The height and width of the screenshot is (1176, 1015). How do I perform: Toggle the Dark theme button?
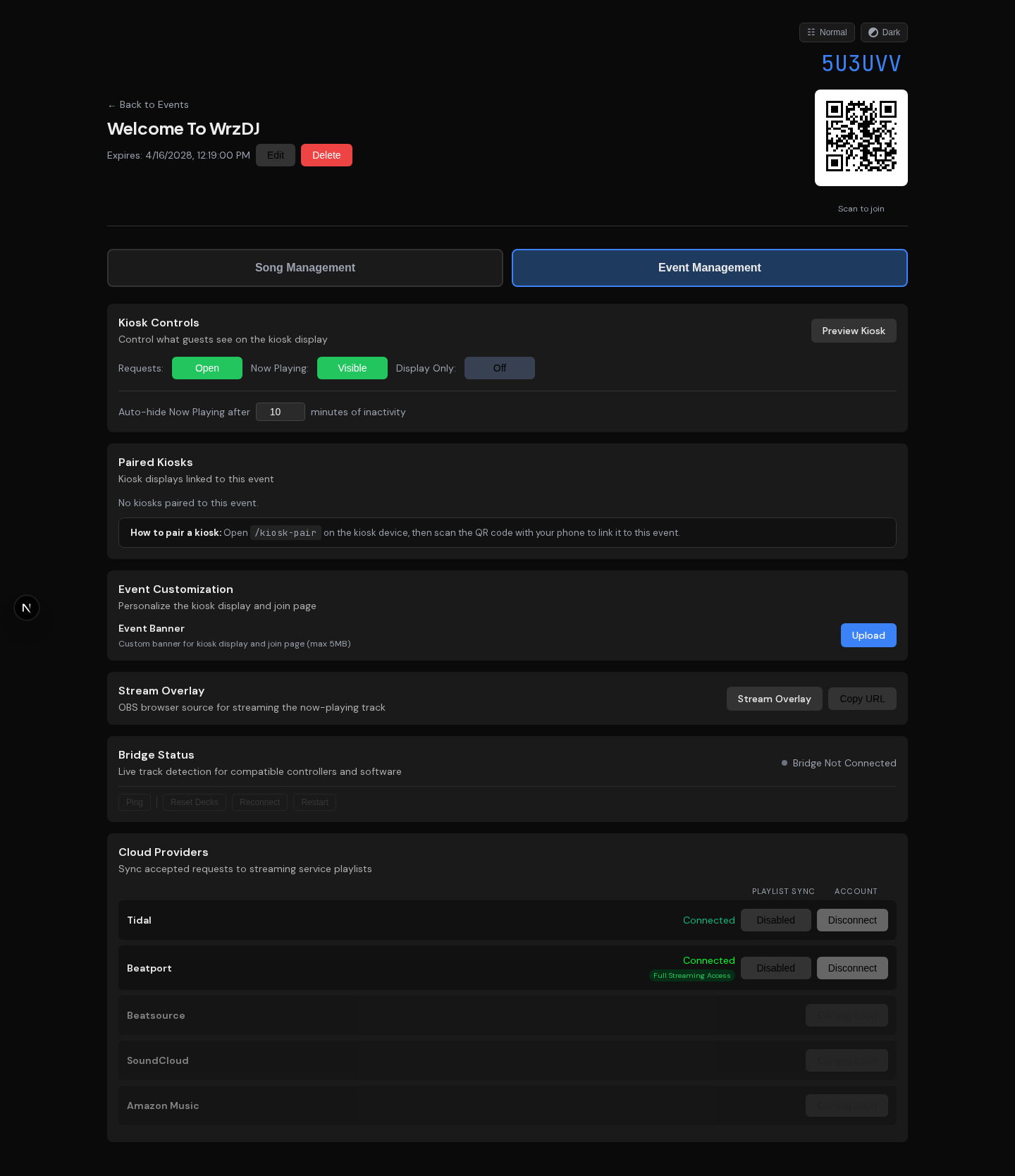pos(884,32)
